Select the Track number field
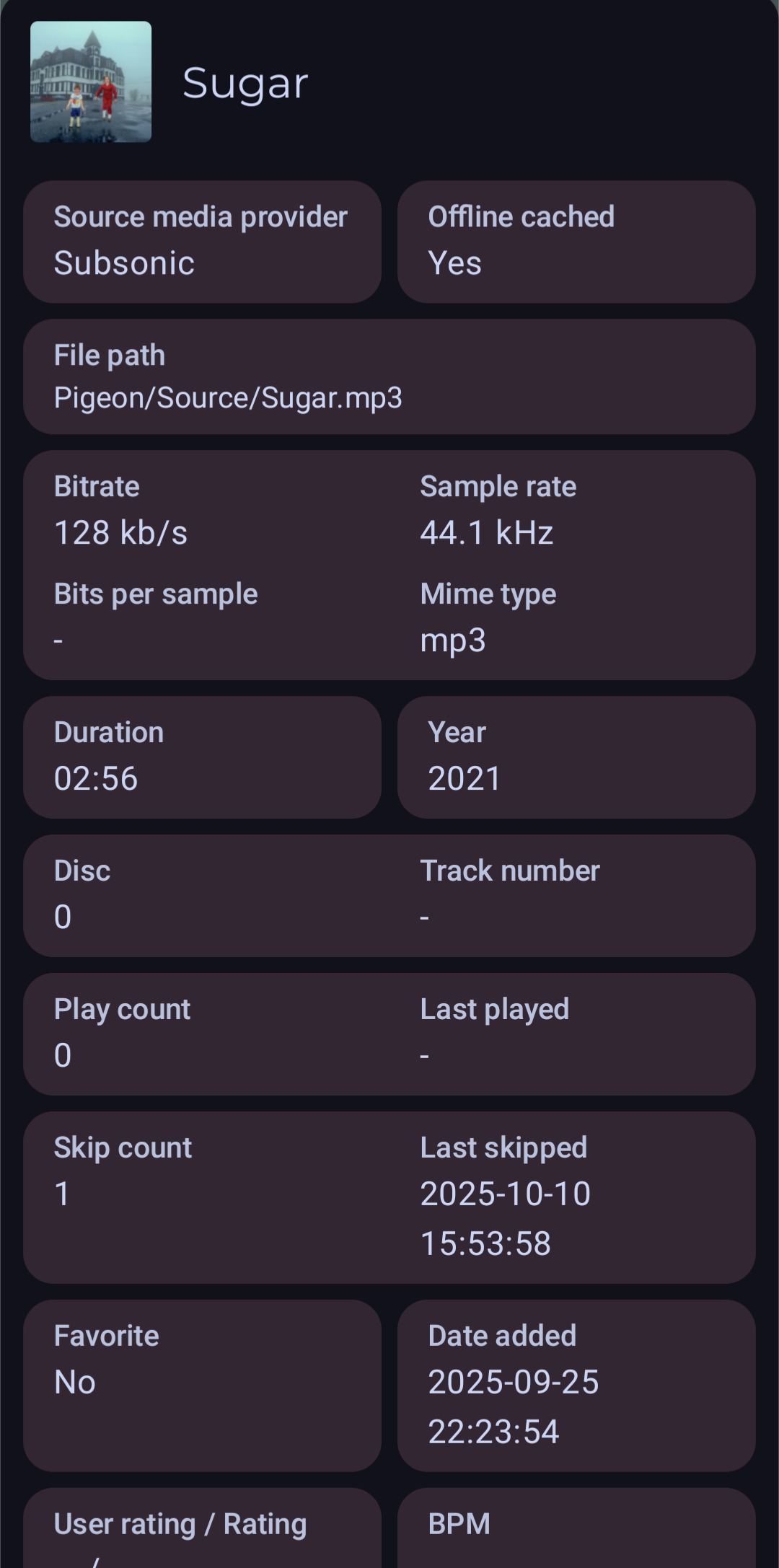This screenshot has height=1568, width=779. pyautogui.click(x=510, y=895)
